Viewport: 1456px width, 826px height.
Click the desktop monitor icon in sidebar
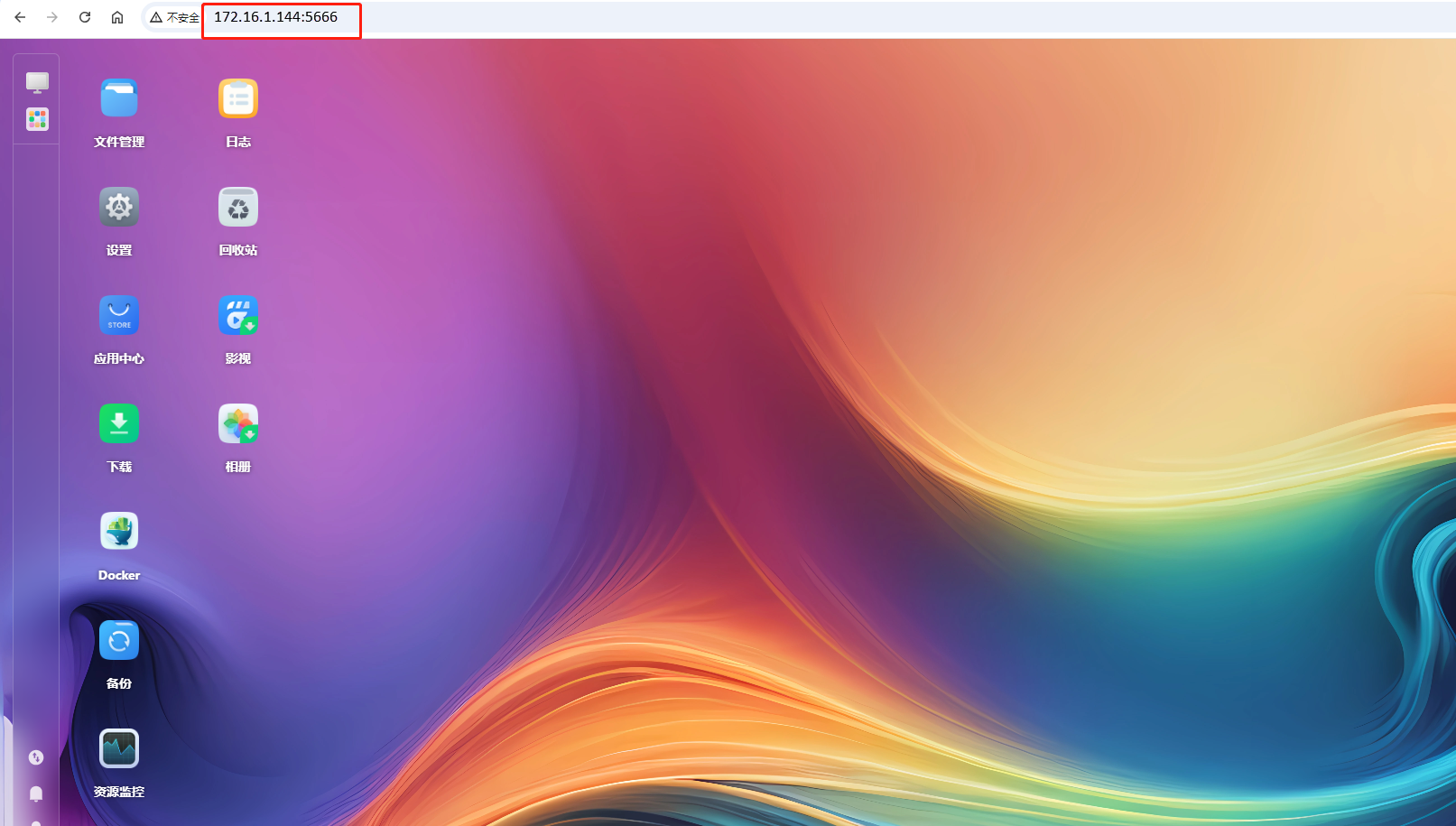(37, 82)
